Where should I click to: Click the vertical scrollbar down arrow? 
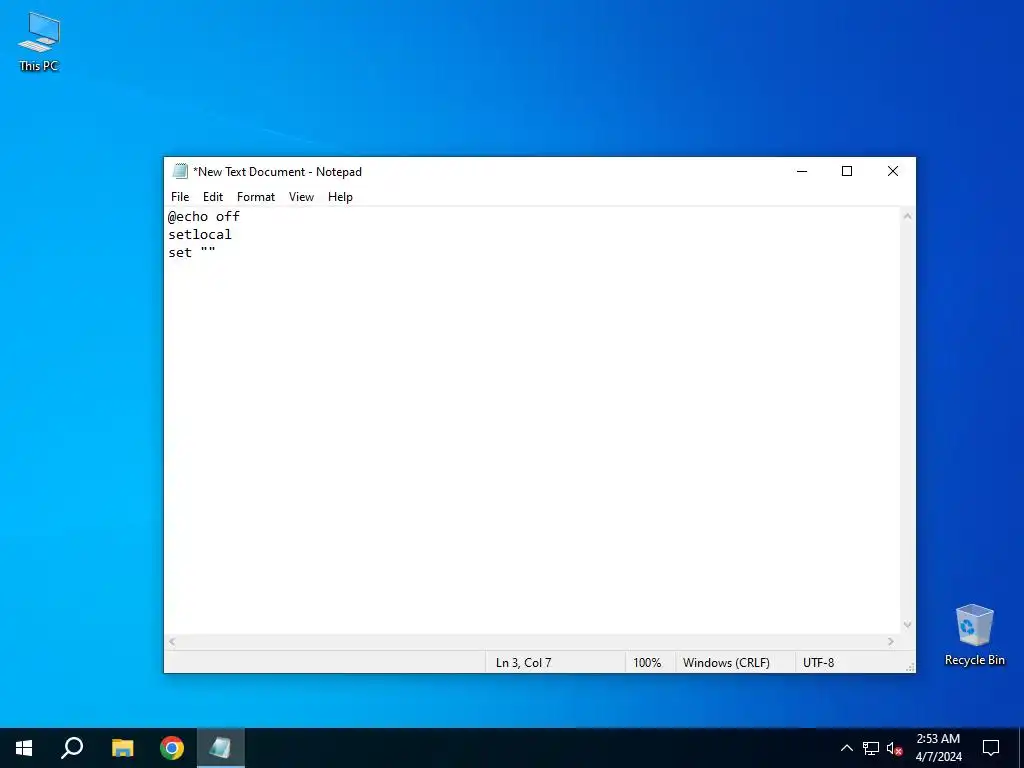(x=907, y=625)
